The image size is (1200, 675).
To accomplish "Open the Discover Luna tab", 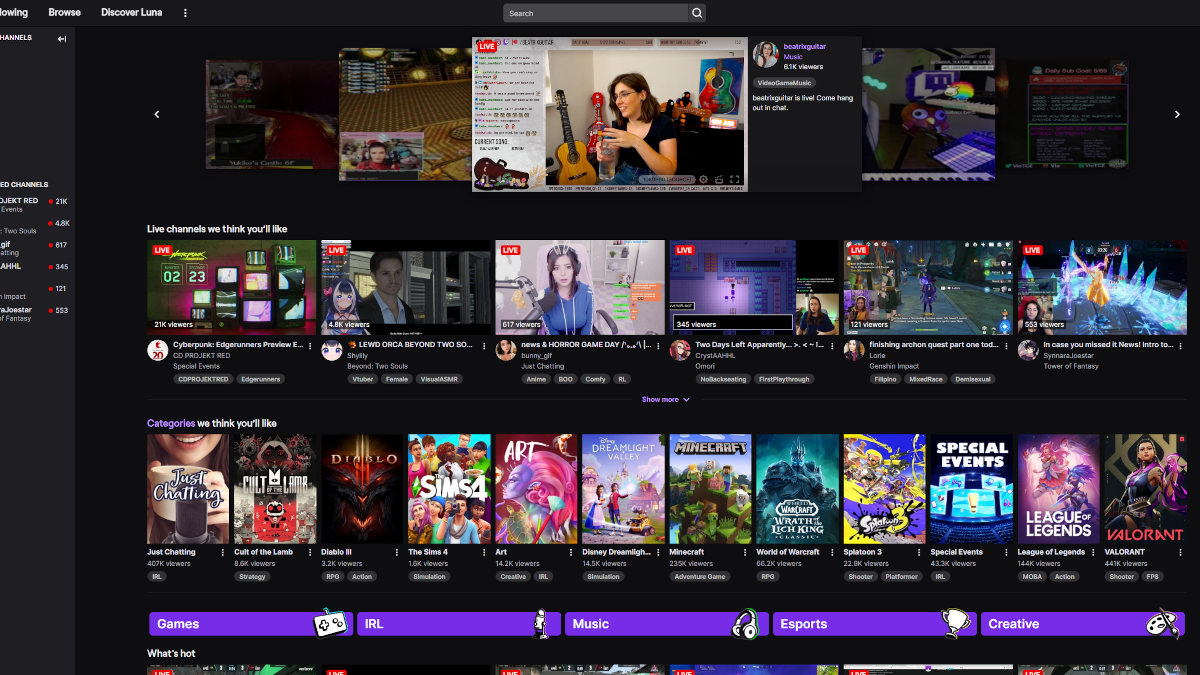I will click(x=132, y=13).
